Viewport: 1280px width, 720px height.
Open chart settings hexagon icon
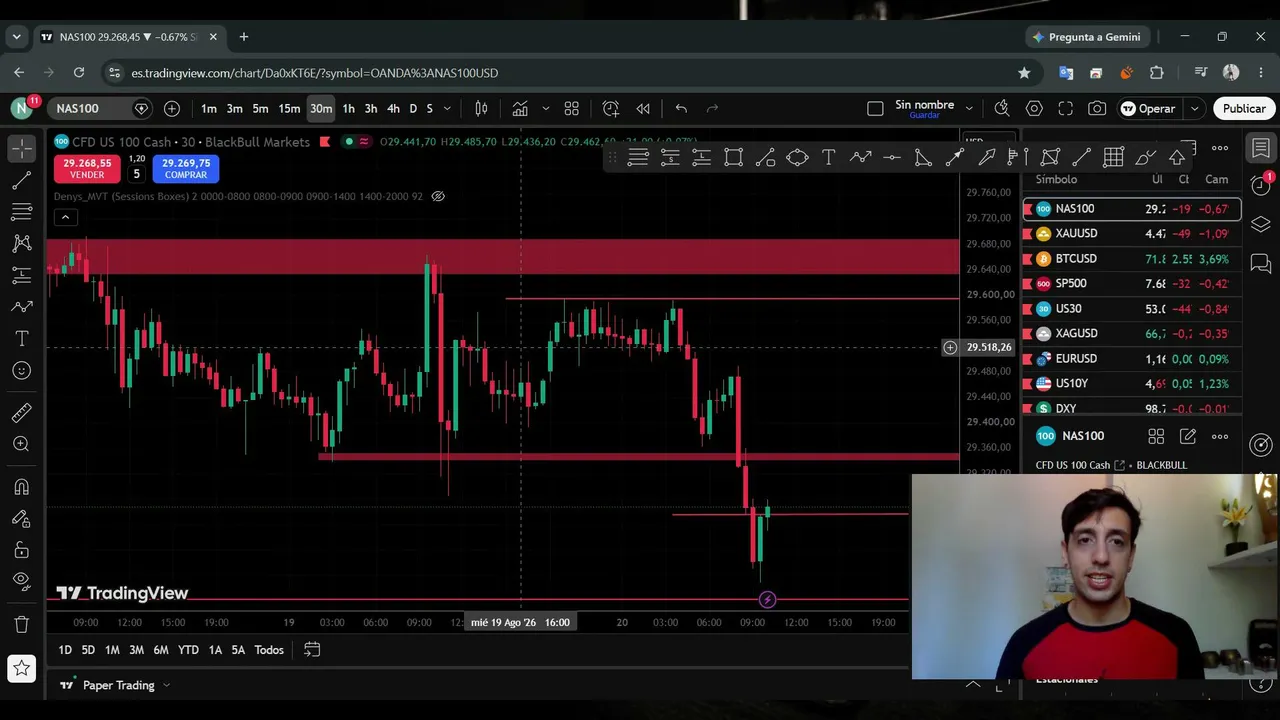click(1034, 108)
